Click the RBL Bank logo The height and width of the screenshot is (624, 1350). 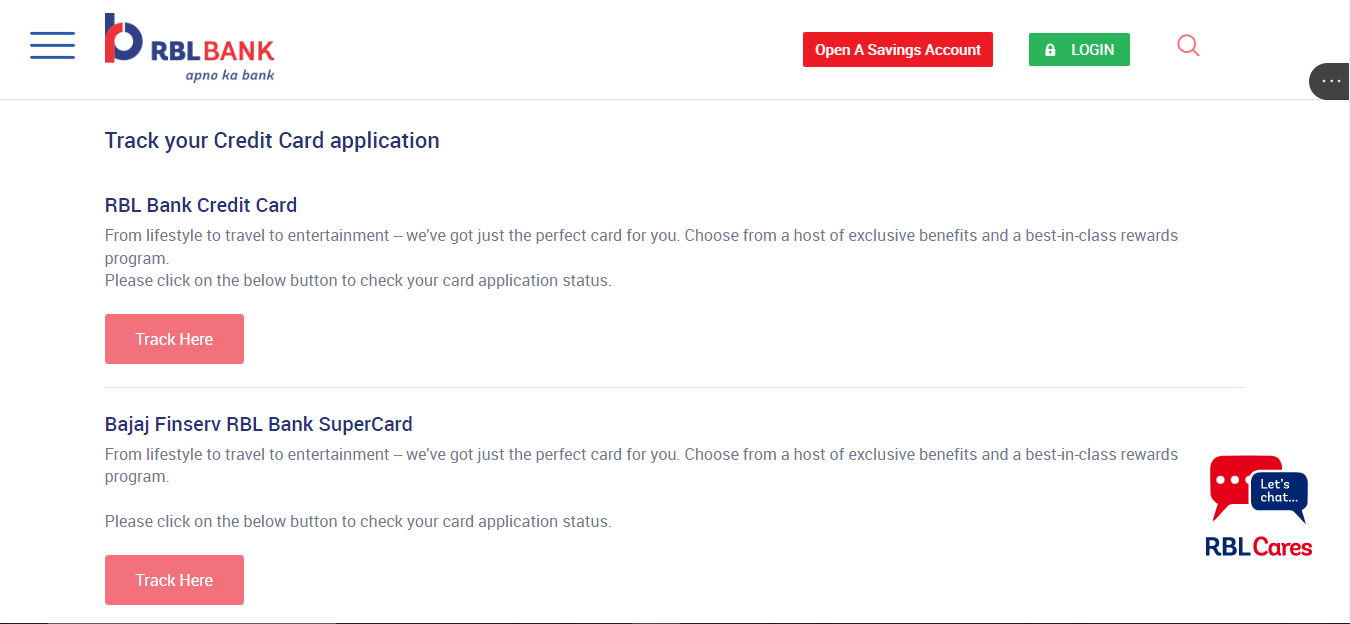(189, 47)
